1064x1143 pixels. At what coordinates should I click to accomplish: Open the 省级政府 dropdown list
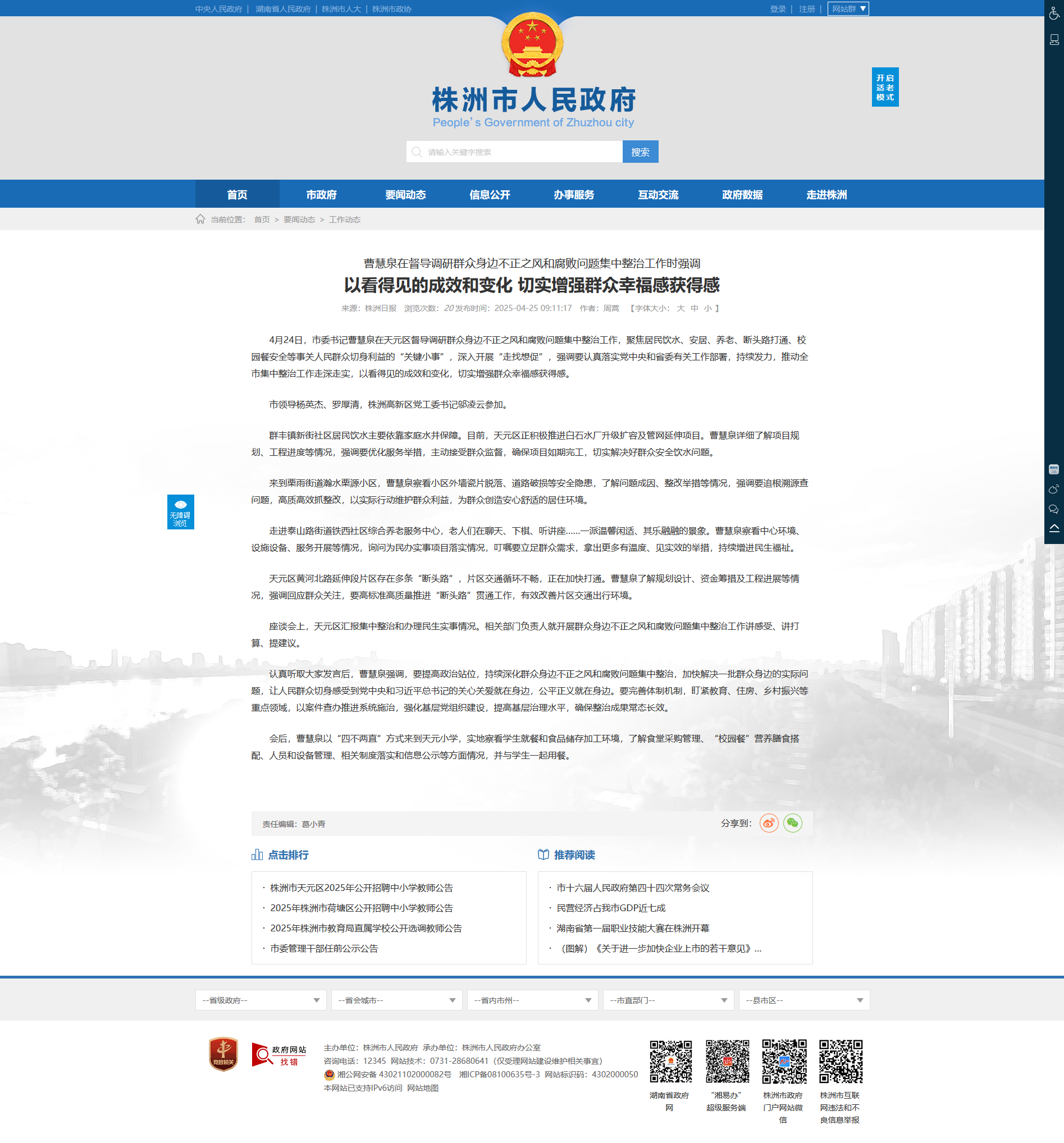(x=261, y=1000)
